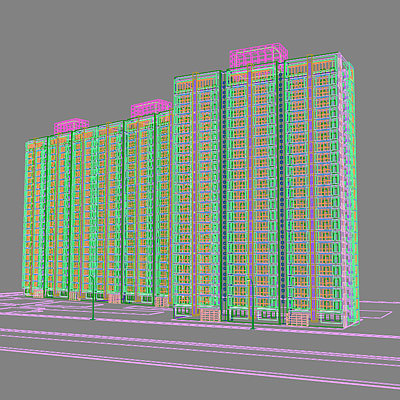Pick the green street lamp before the tall tower
Image resolution: width=400 pixels, height=400 pixels.
point(252,303)
